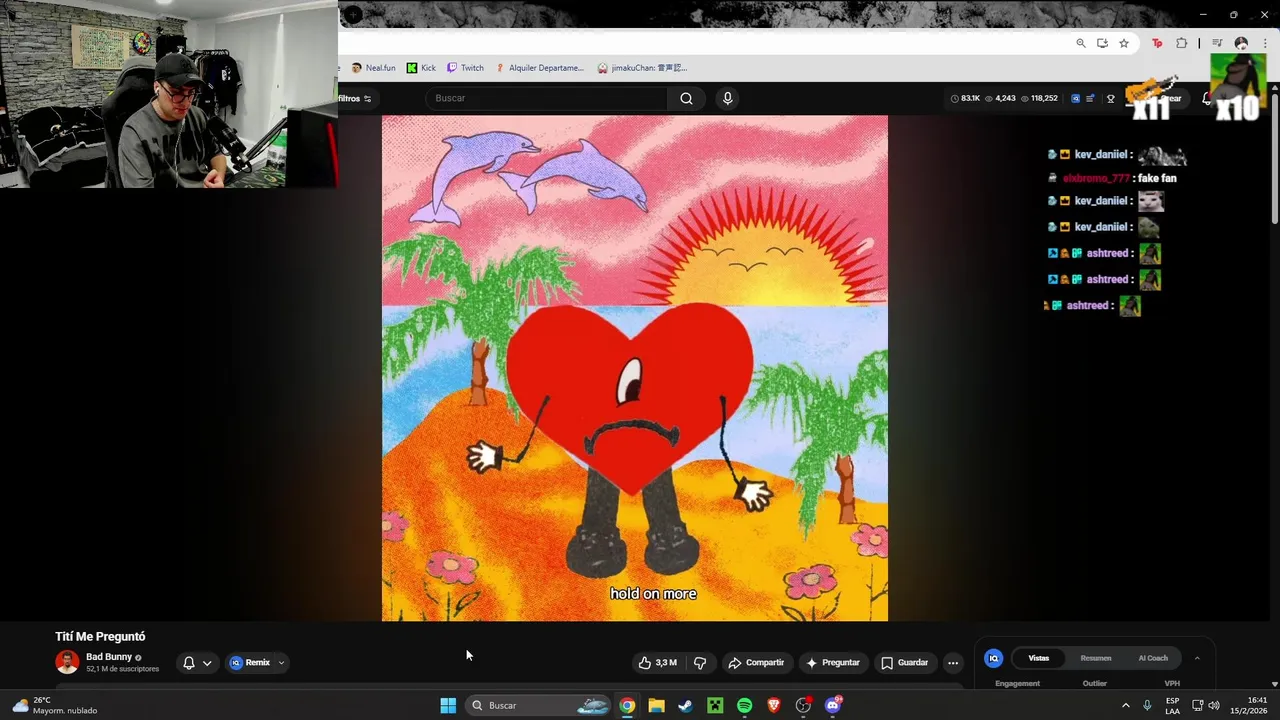This screenshot has height=720, width=1280.
Task: Like the video with thumbs up
Action: click(657, 662)
